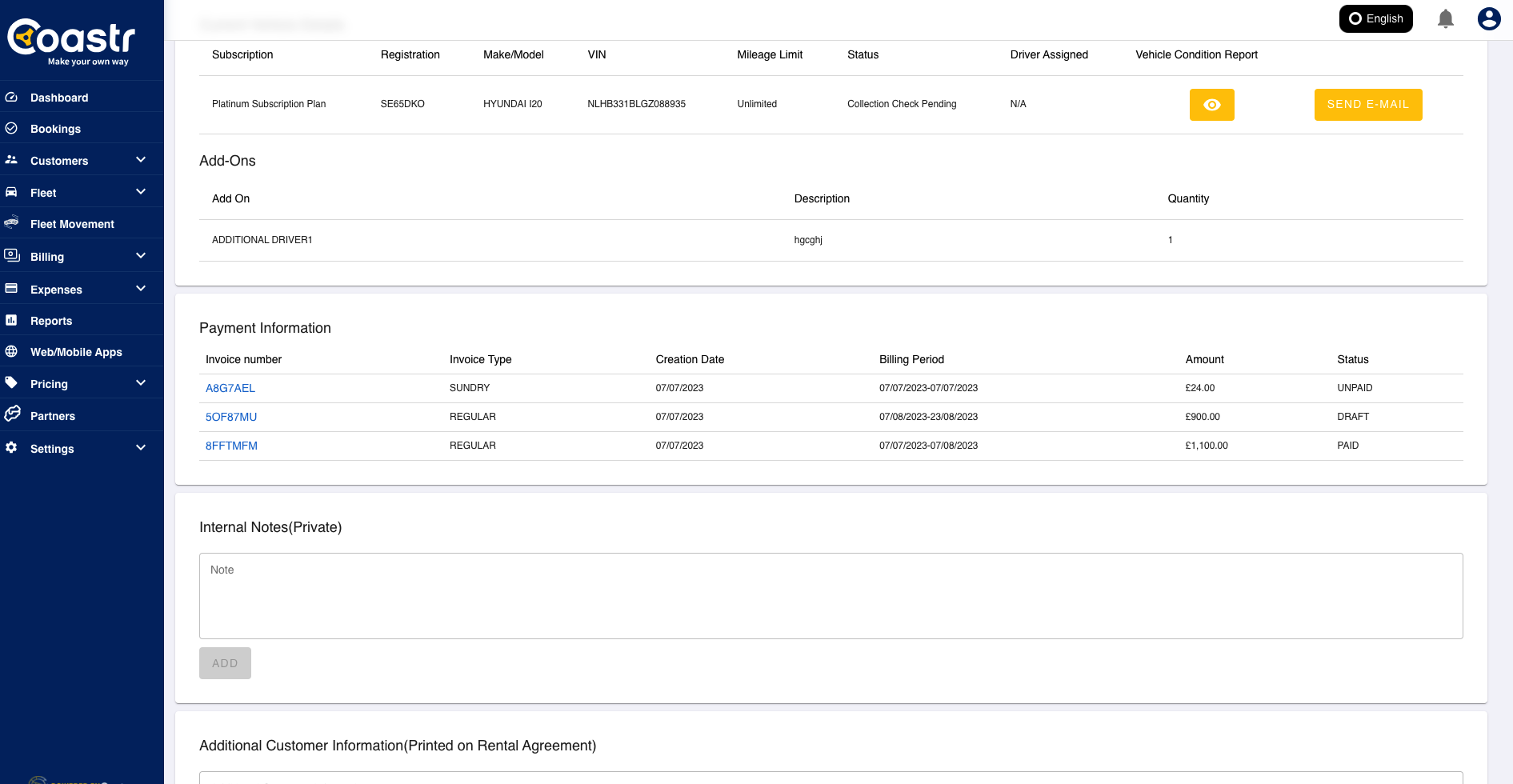The image size is (1513, 784).
Task: Expand the Customers submenu chevron
Action: point(141,160)
